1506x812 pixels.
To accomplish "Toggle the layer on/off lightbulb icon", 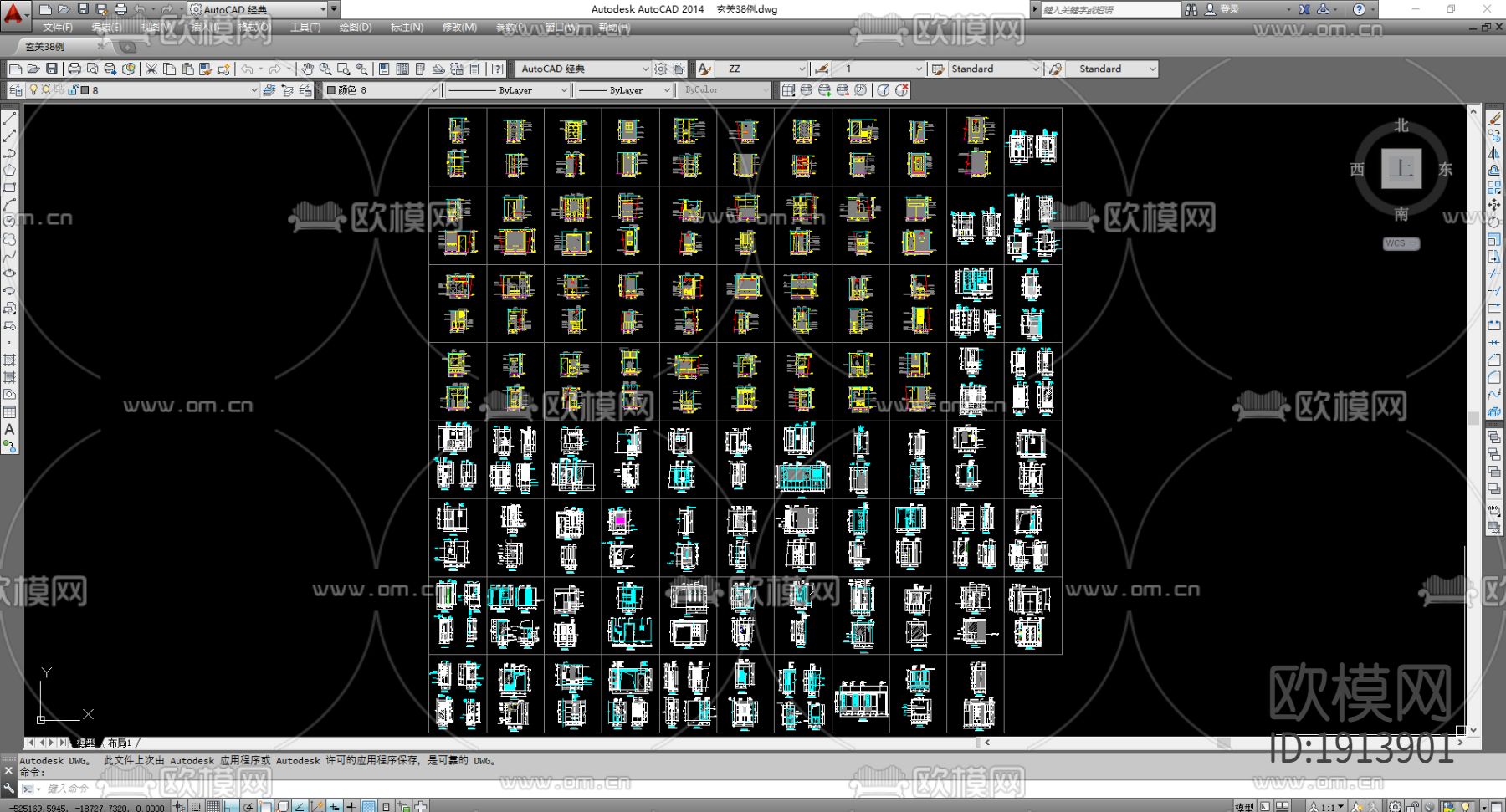I will 33,90.
